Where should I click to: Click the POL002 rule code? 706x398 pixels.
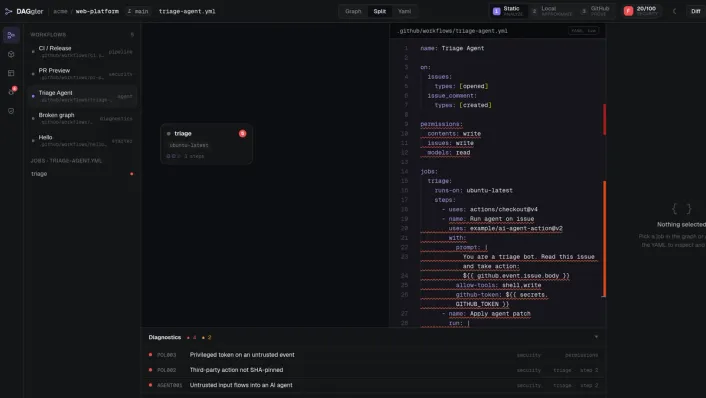pos(167,370)
